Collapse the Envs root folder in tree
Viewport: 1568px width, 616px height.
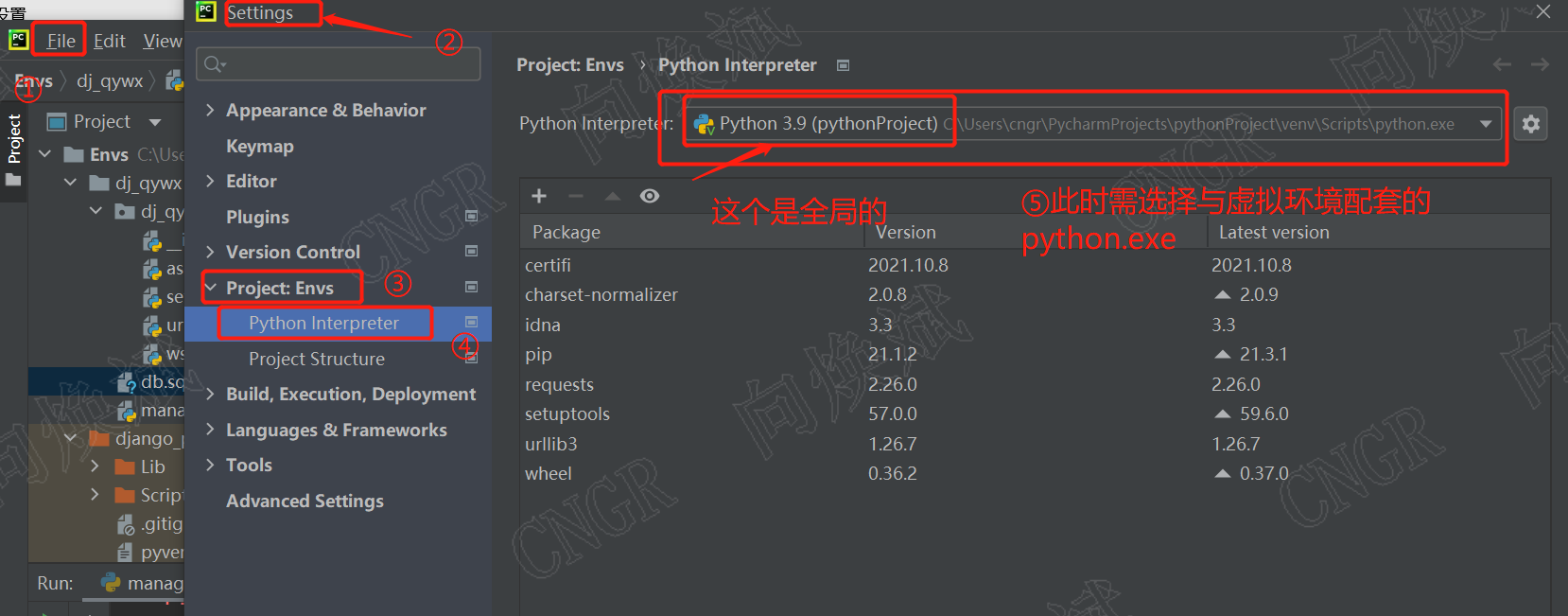click(45, 153)
